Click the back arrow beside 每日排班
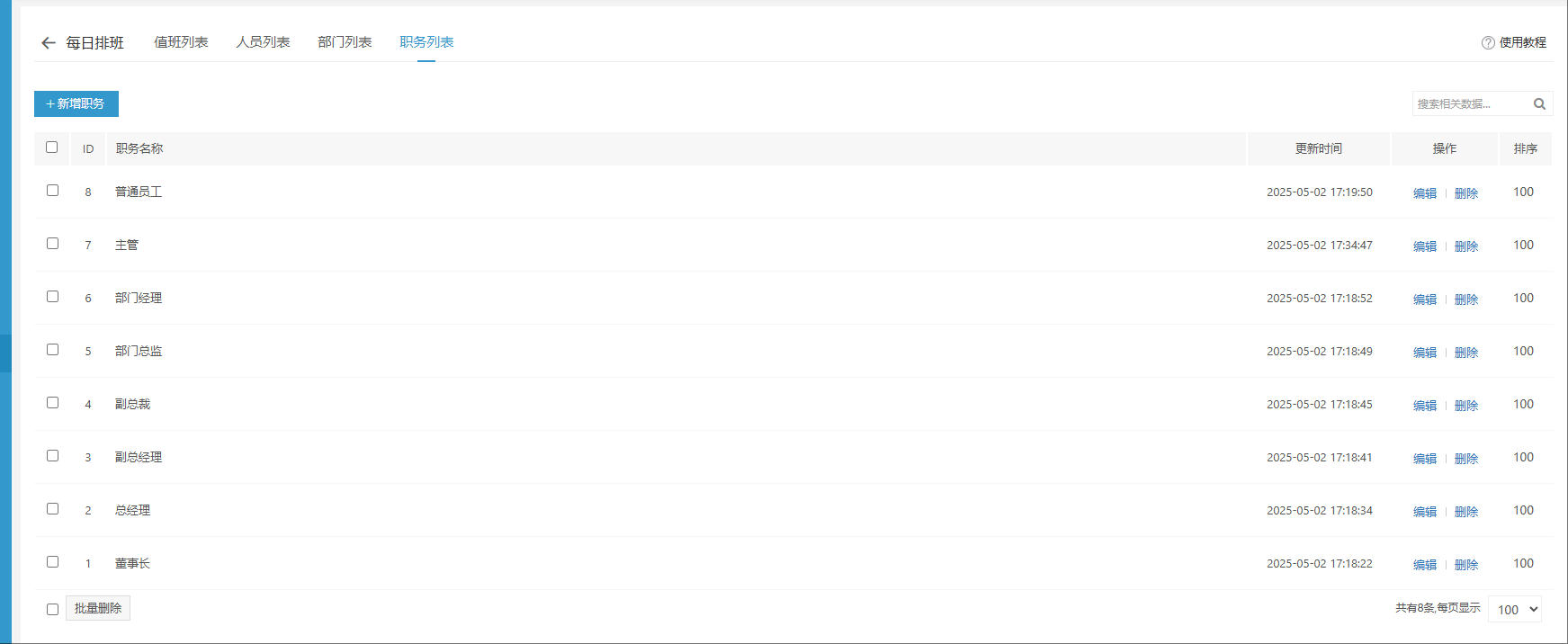 click(49, 42)
